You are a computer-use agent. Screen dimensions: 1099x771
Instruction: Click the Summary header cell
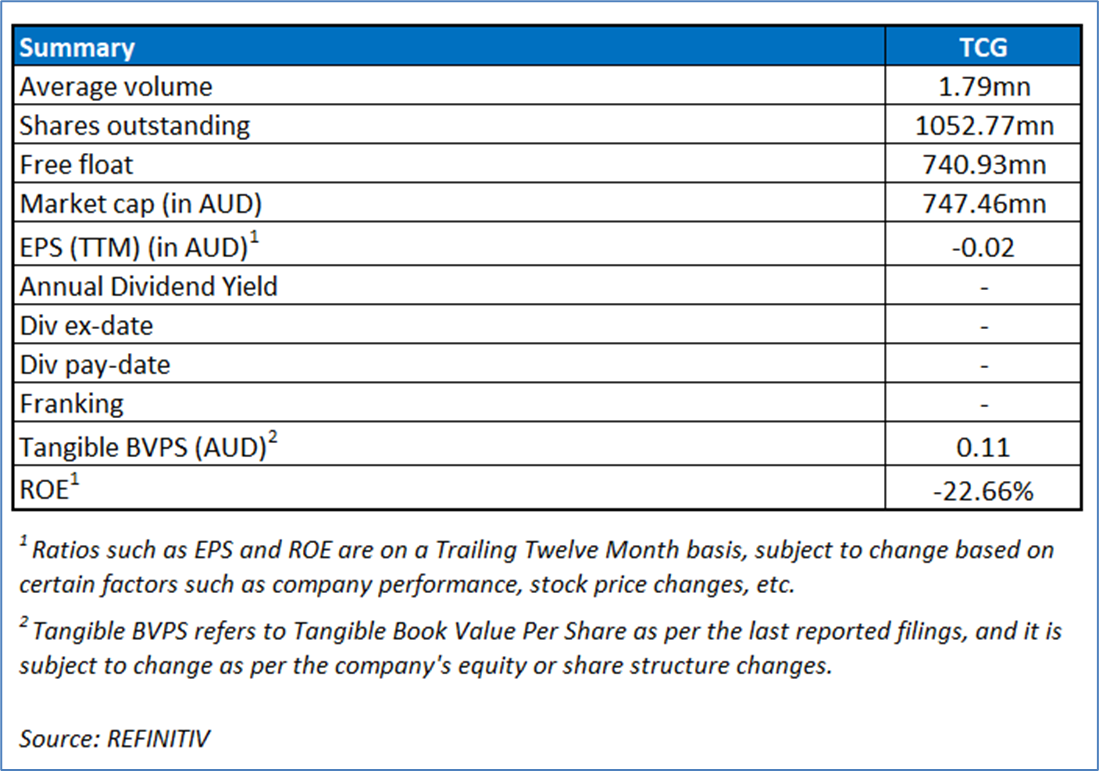(x=77, y=48)
